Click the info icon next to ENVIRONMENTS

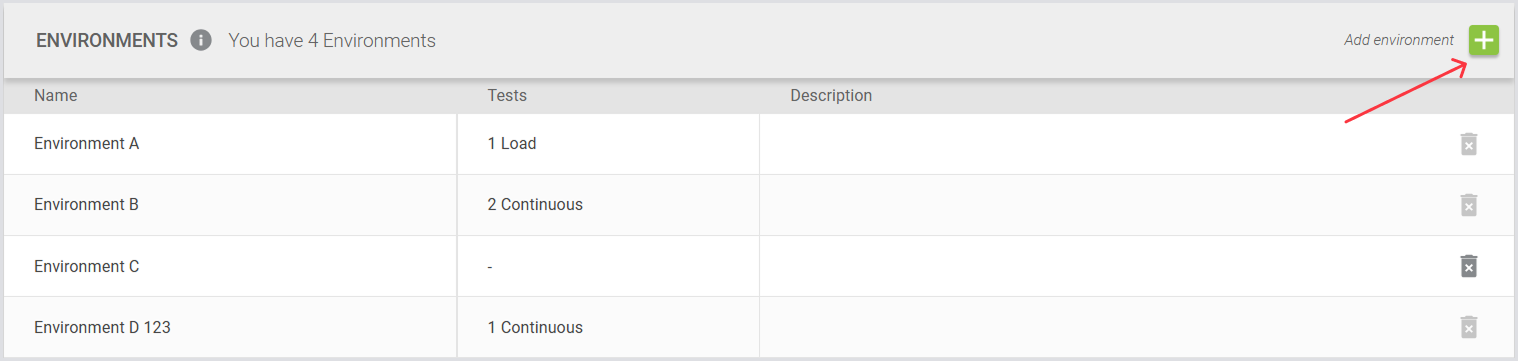(201, 41)
